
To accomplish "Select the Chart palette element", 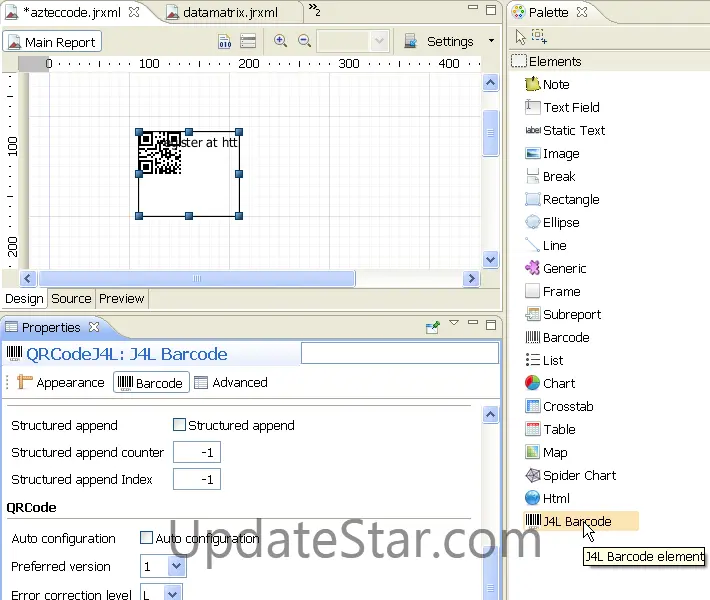I will click(x=550, y=384).
